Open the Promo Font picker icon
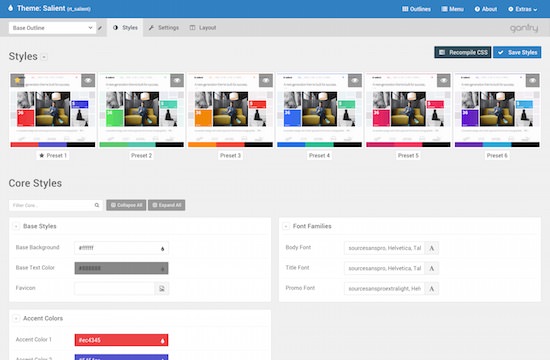 tap(431, 289)
